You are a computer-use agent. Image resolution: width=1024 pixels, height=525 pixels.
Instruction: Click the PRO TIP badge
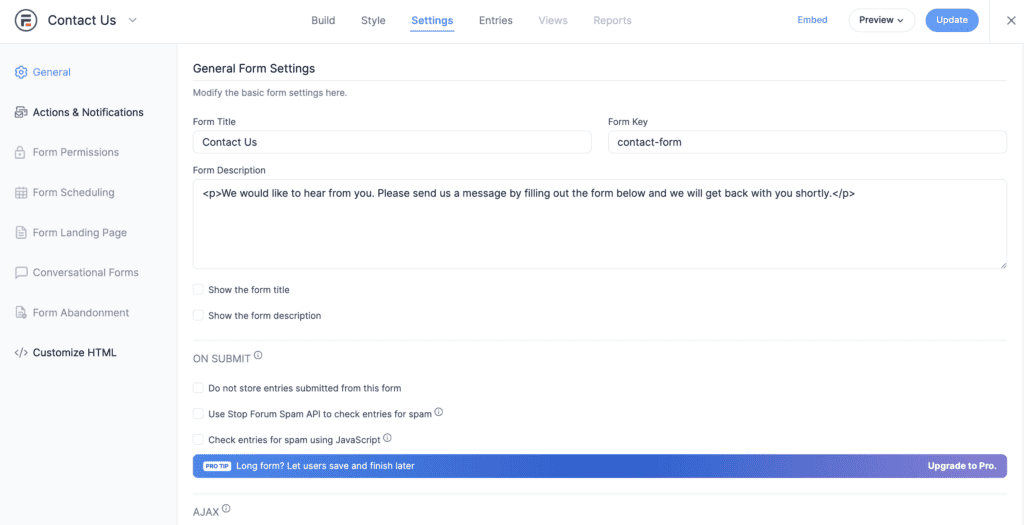217,466
